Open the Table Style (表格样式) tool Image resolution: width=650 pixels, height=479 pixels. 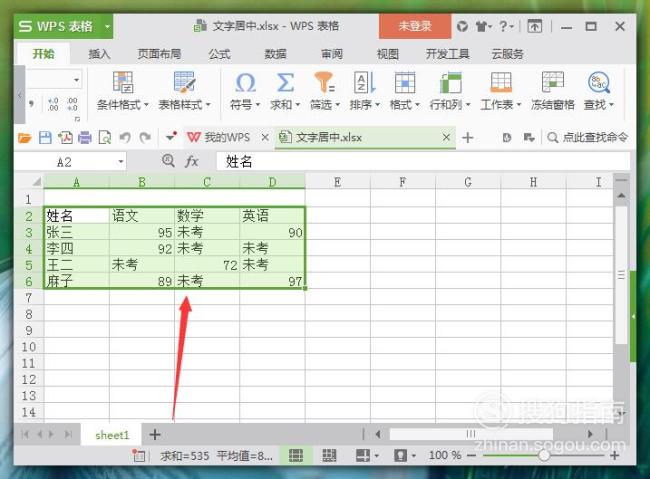click(x=184, y=82)
